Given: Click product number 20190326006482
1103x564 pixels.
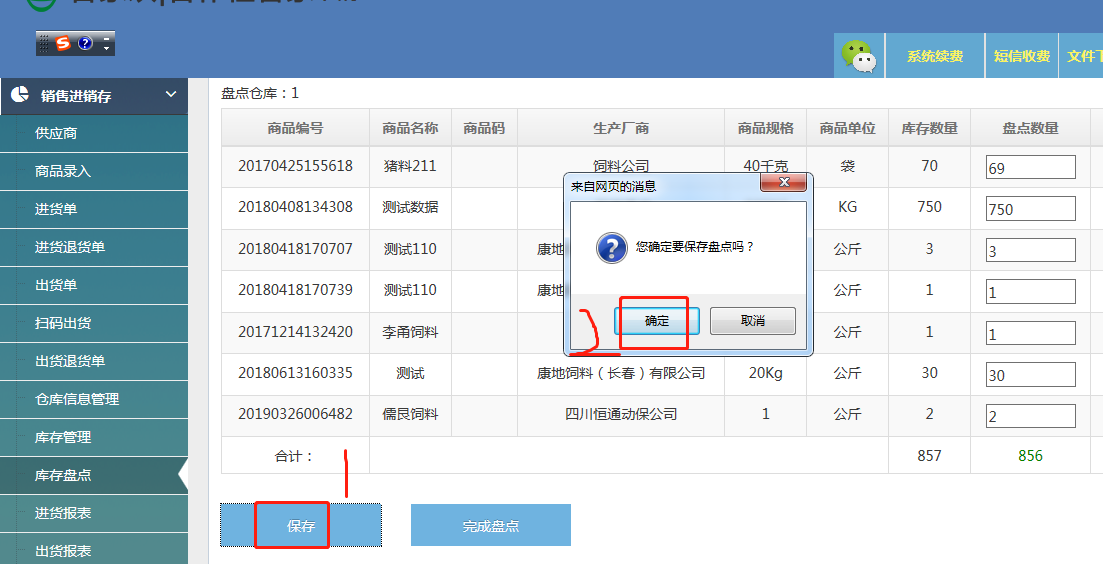Looking at the screenshot, I should click(x=295, y=414).
